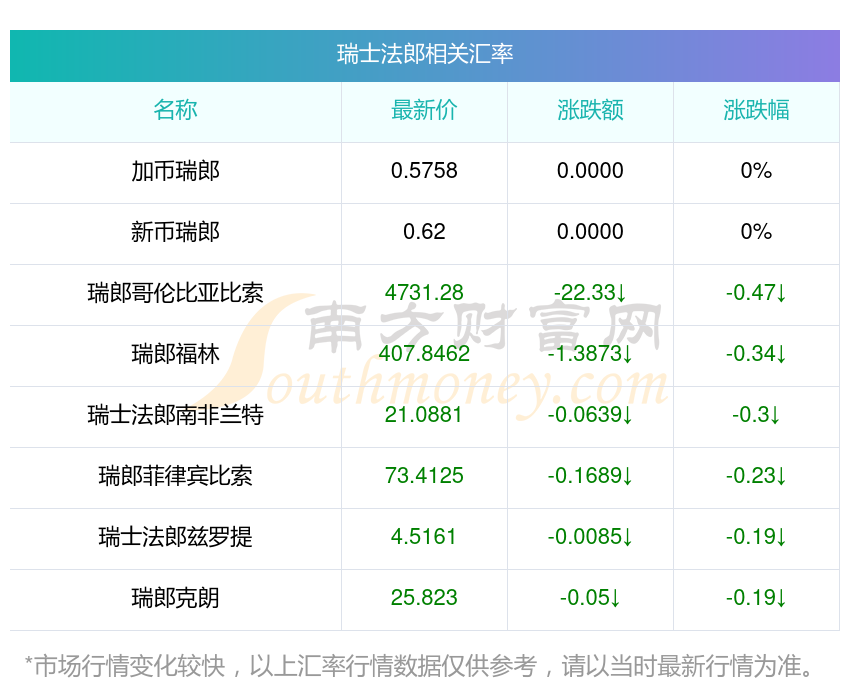Select the 407.8462 price cell
The width and height of the screenshot is (850, 697).
pos(424,354)
